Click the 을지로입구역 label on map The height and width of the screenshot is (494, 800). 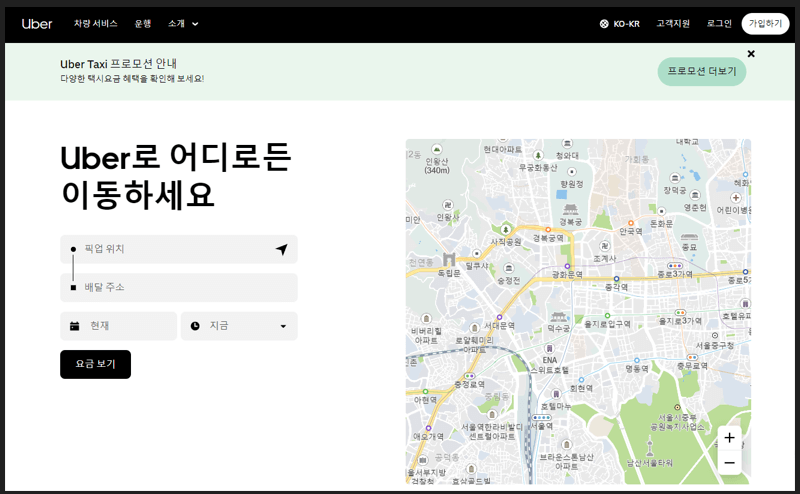pos(607,325)
